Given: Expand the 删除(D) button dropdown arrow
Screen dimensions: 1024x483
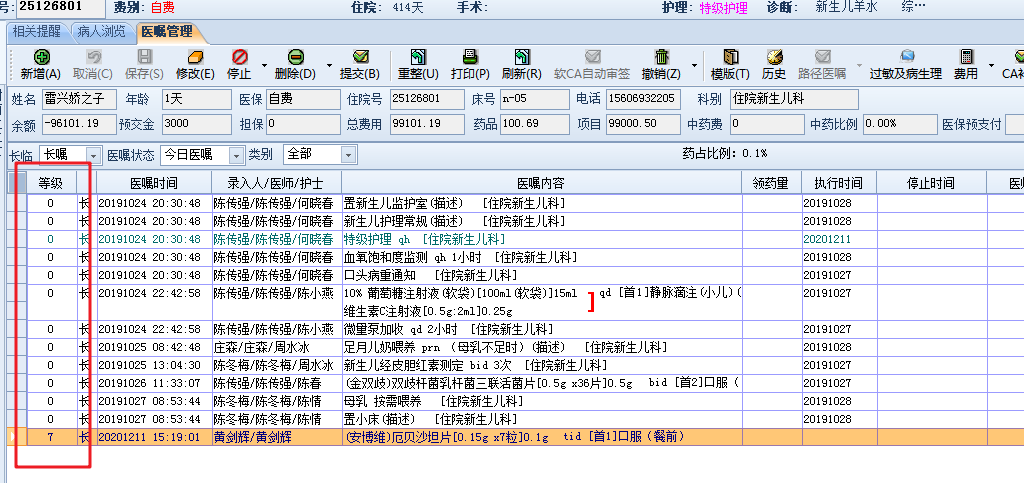Looking at the screenshot, I should [328, 65].
